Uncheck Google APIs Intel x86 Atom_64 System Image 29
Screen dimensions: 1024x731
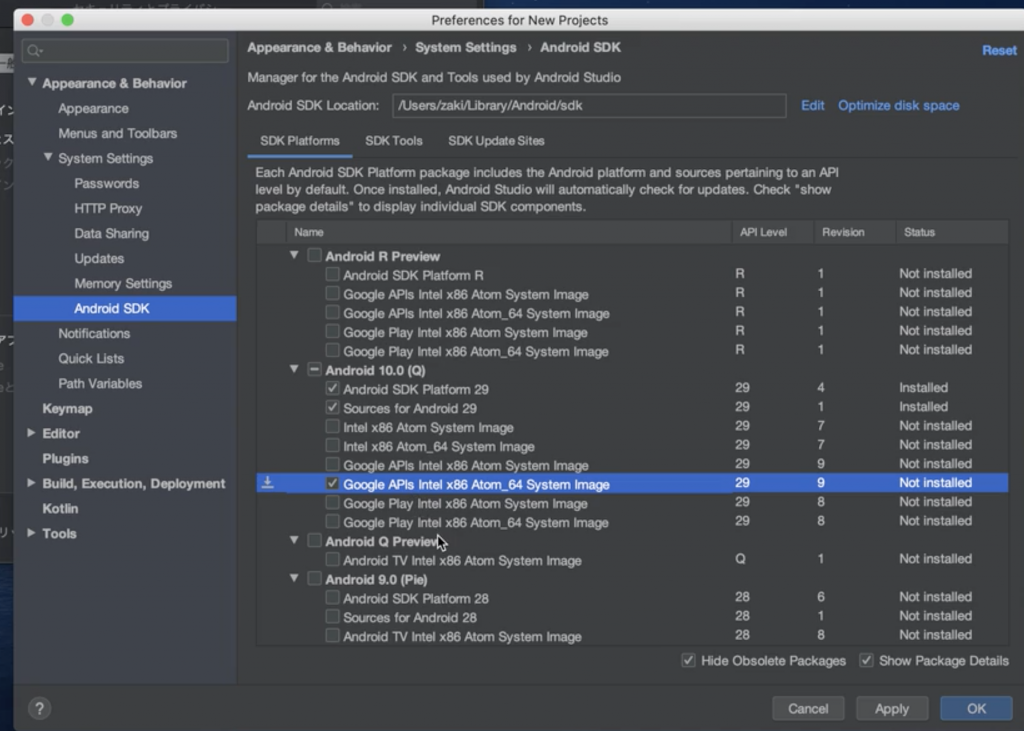point(332,483)
